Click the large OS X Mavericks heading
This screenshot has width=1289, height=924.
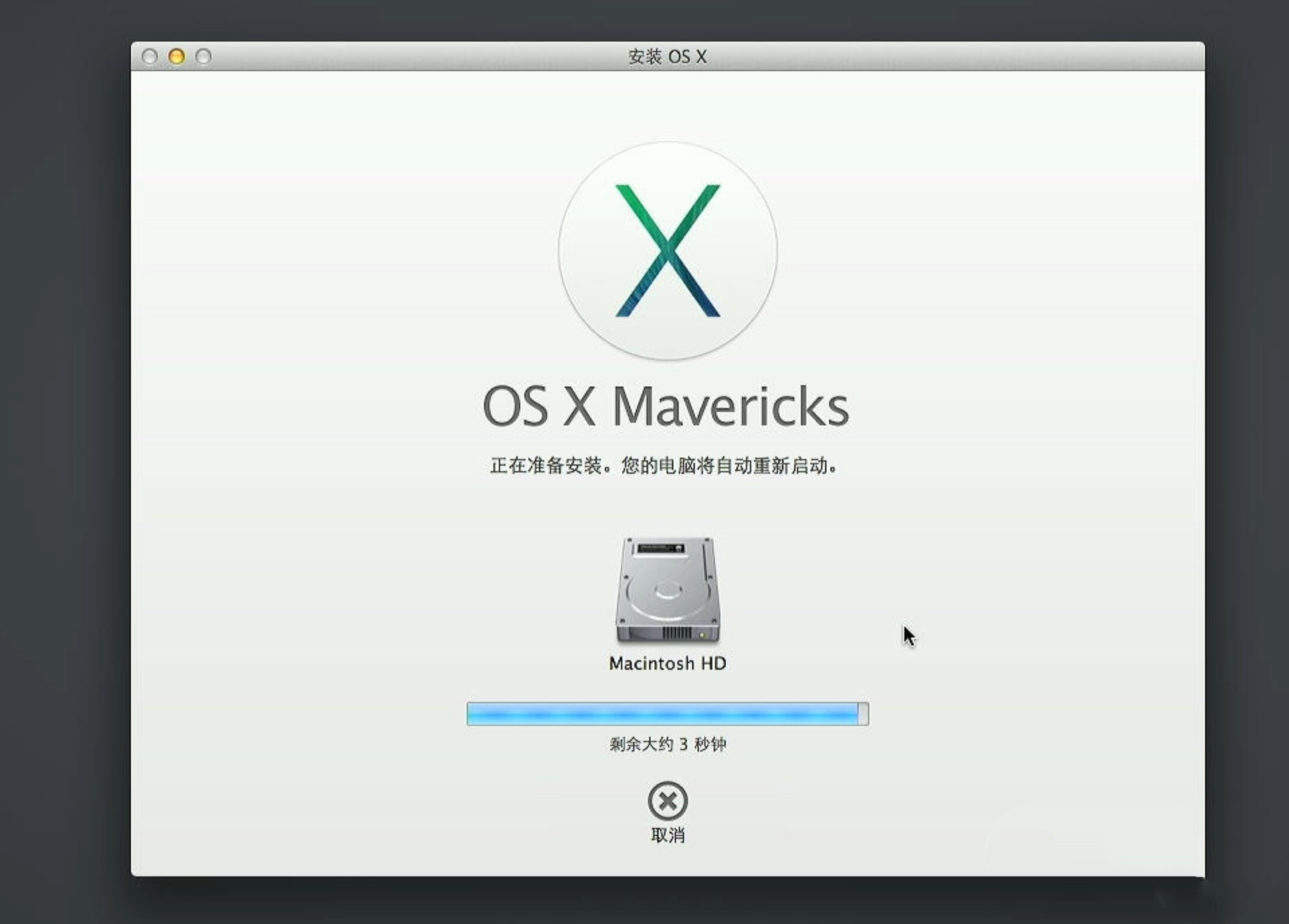665,407
